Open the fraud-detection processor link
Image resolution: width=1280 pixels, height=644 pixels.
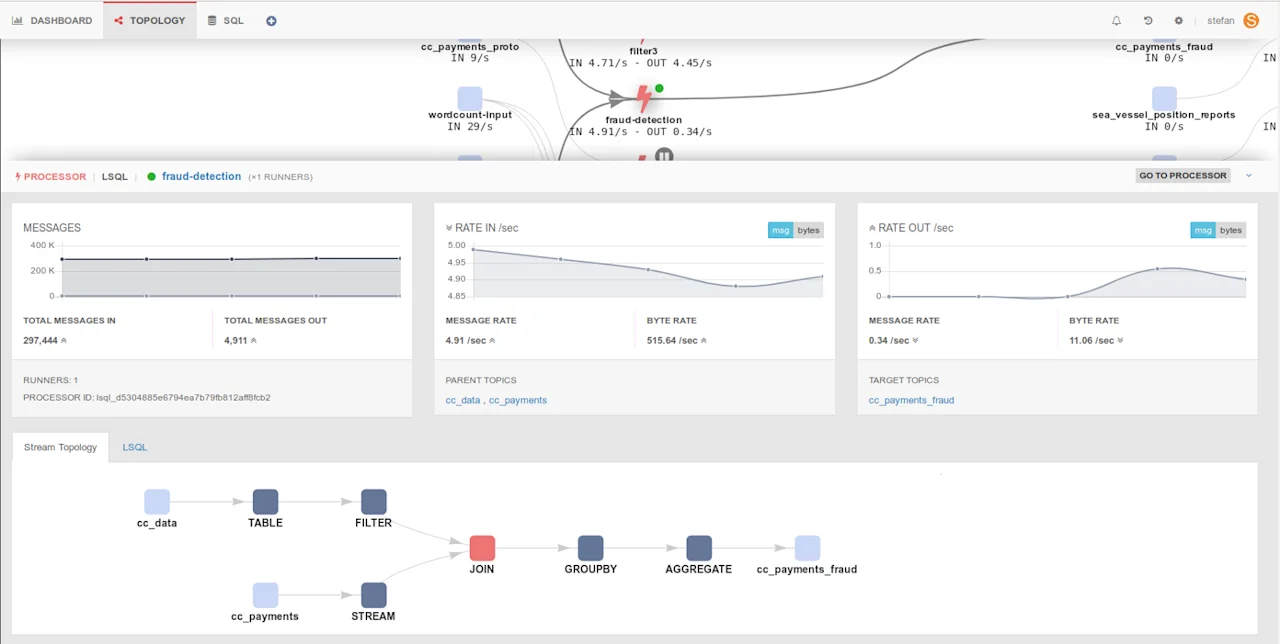pos(201,176)
